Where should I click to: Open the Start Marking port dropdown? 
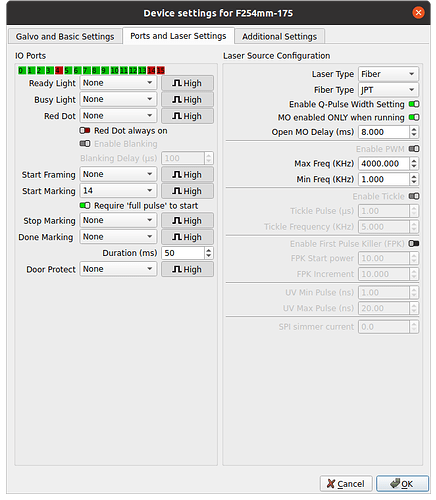coord(118,191)
